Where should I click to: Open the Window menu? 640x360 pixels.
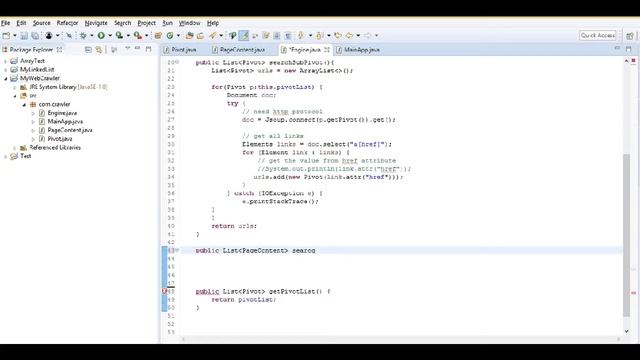(189, 23)
